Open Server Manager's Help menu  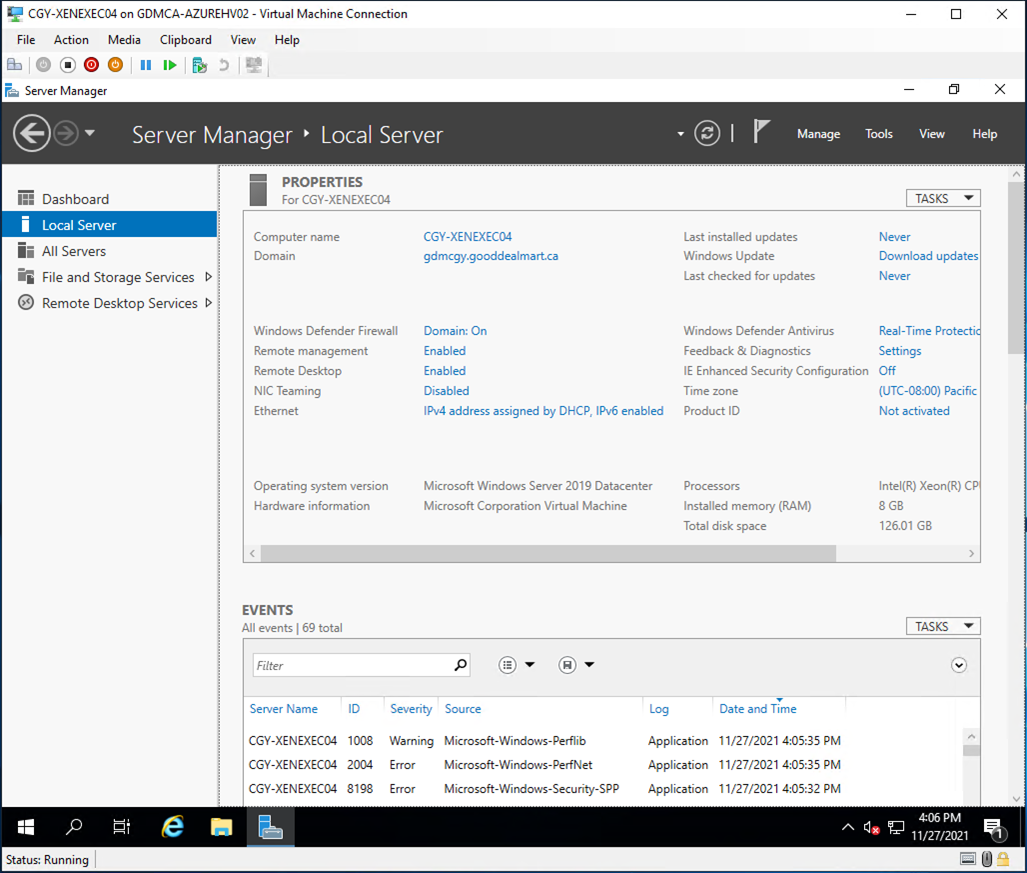click(x=984, y=134)
